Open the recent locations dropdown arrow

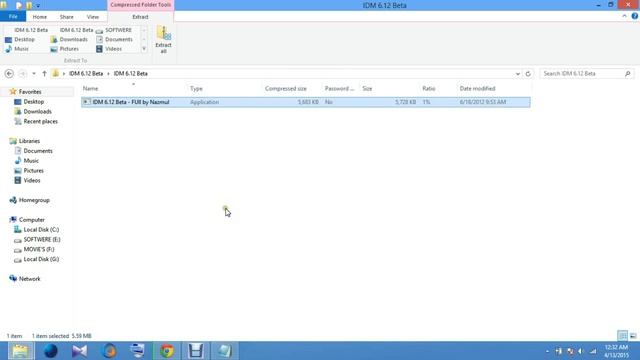click(x=34, y=74)
